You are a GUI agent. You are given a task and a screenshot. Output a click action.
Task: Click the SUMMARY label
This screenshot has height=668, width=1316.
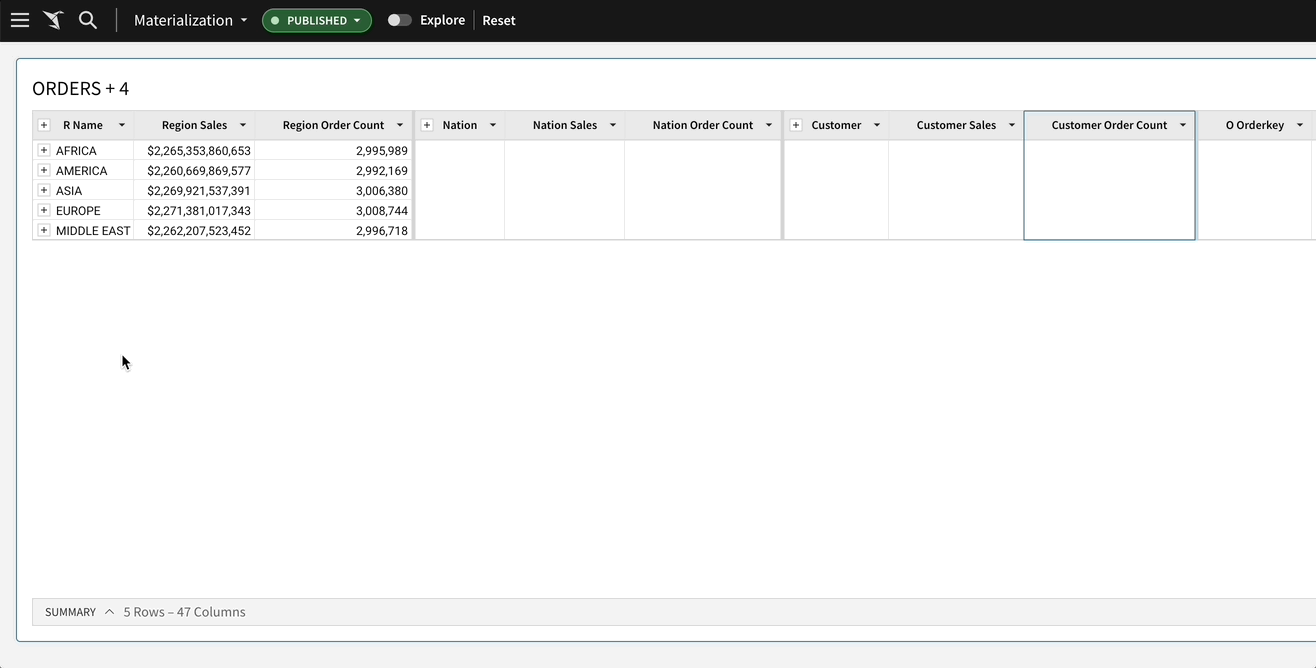point(70,612)
